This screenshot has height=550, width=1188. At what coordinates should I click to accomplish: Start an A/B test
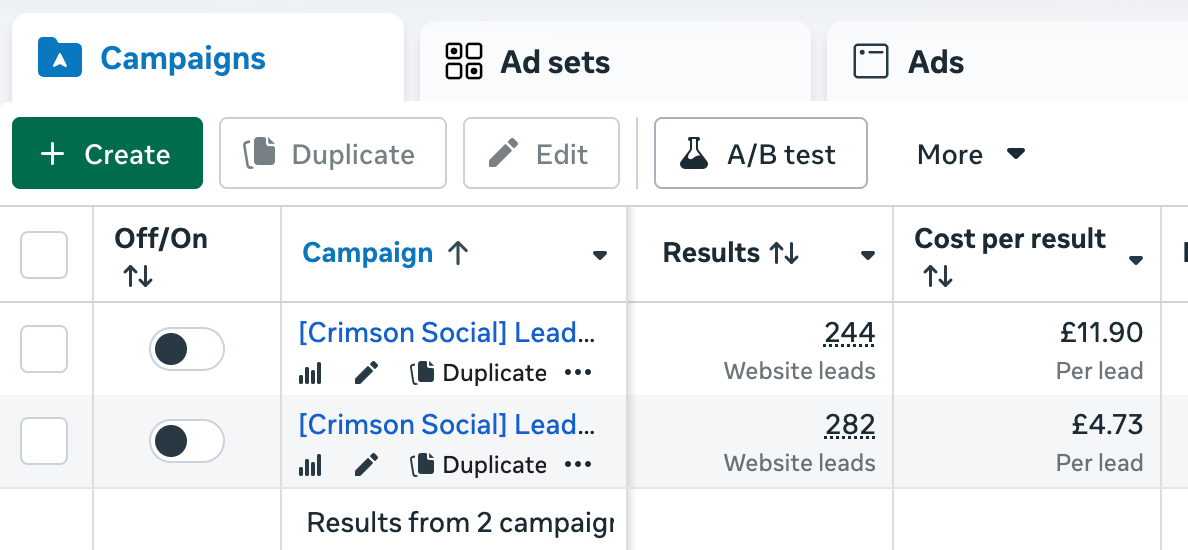coord(760,154)
